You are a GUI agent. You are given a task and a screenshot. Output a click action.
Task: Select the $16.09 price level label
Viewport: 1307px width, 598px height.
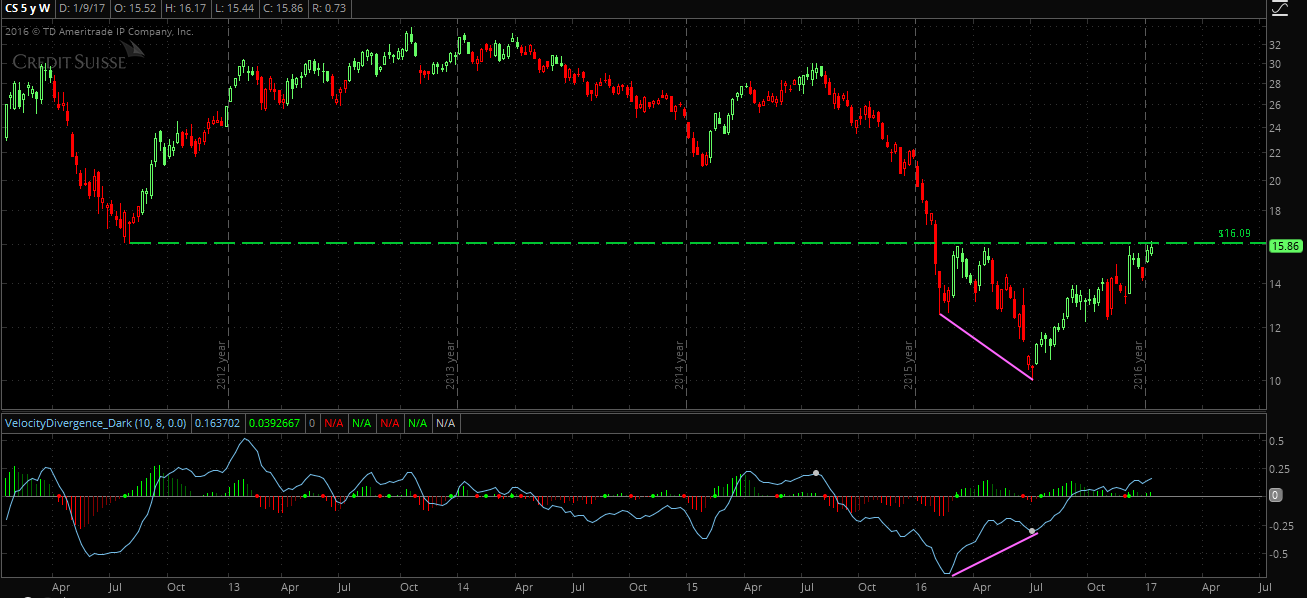tap(1234, 233)
